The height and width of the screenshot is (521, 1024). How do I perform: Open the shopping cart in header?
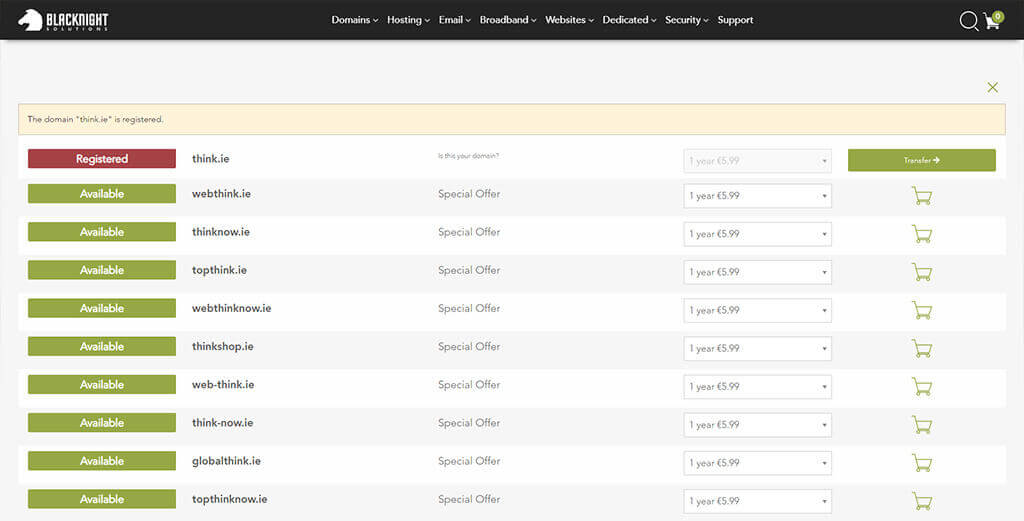pos(992,21)
